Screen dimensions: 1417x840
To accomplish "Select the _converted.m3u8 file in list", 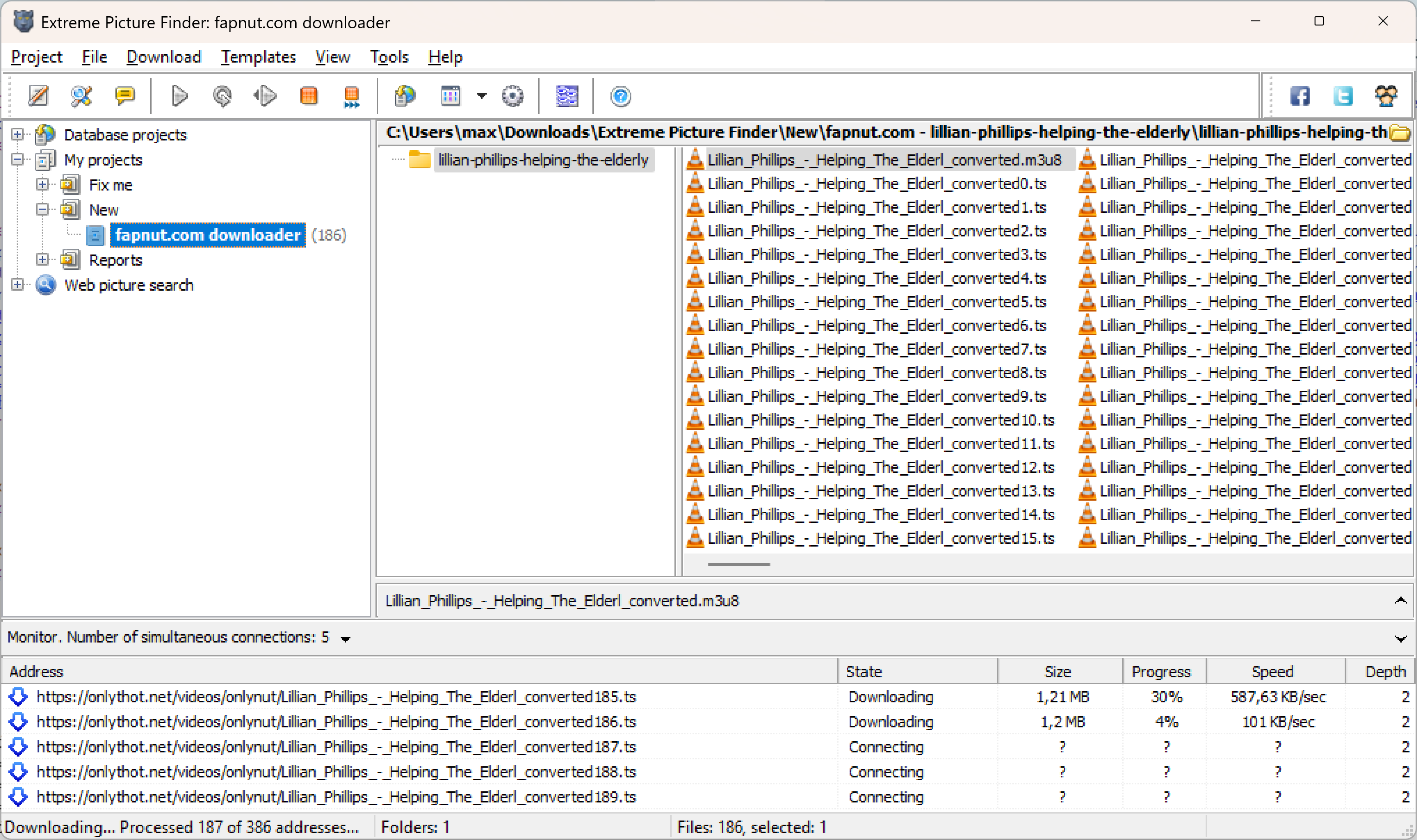I will [x=884, y=160].
